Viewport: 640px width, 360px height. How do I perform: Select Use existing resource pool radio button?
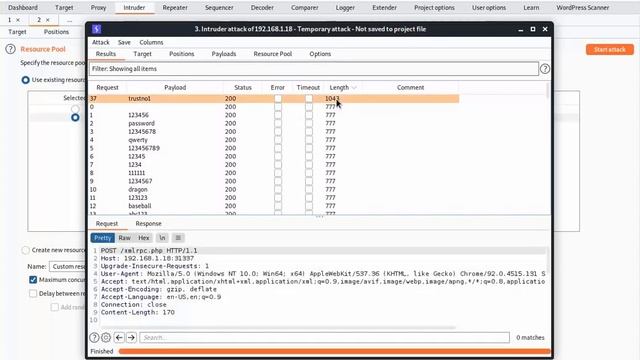click(x=25, y=80)
